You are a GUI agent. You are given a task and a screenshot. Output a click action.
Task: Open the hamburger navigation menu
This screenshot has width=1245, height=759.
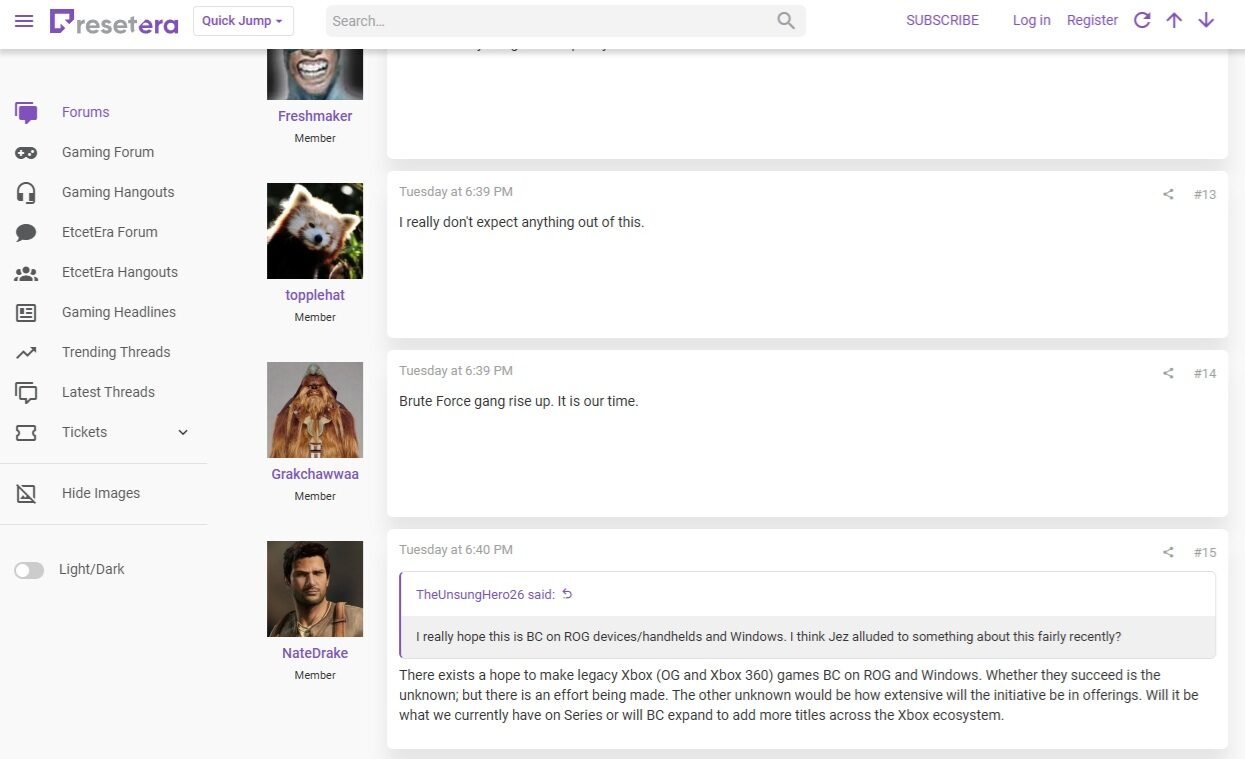click(x=24, y=21)
